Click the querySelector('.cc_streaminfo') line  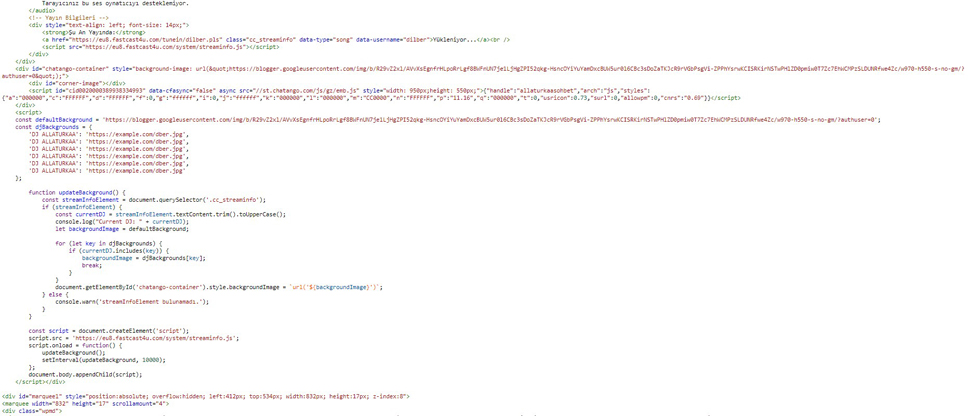154,199
